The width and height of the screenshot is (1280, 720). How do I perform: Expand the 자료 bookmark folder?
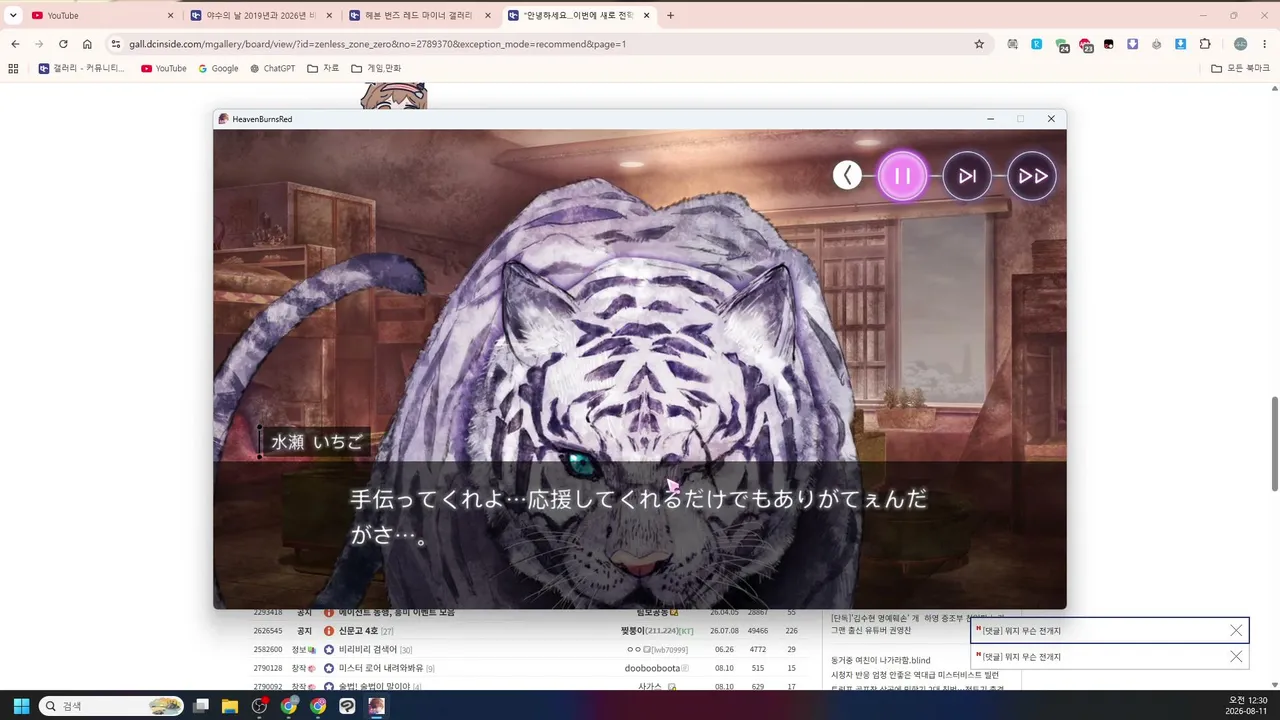pyautogui.click(x=323, y=68)
